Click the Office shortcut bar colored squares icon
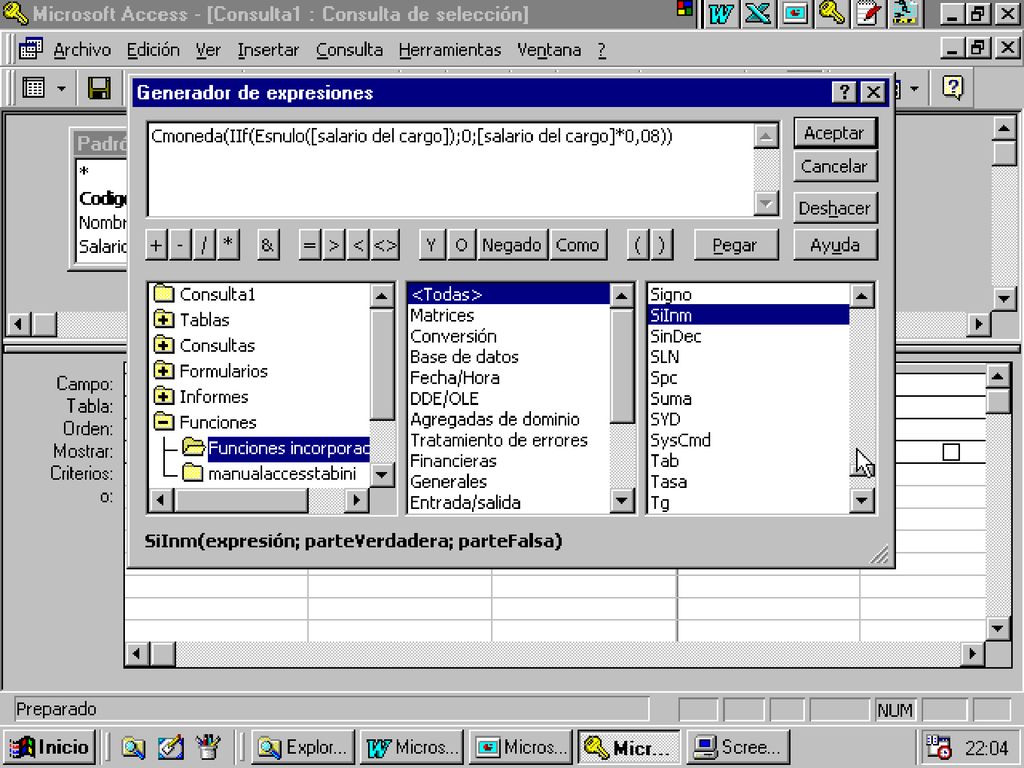The image size is (1024, 768). coord(685,8)
